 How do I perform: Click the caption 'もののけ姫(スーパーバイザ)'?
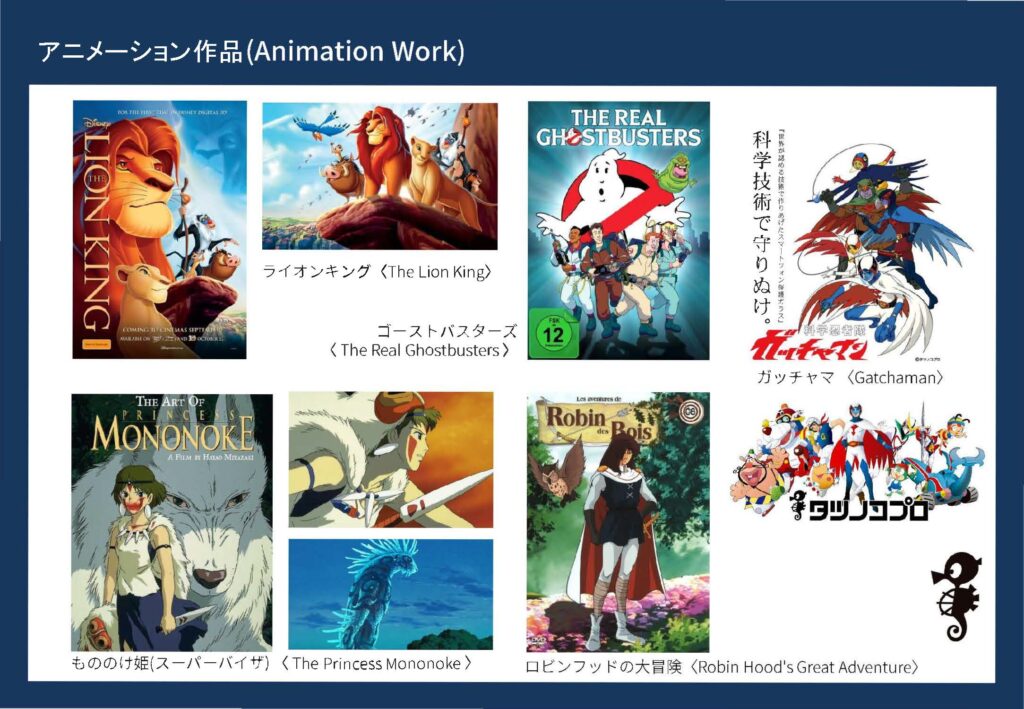(170, 663)
